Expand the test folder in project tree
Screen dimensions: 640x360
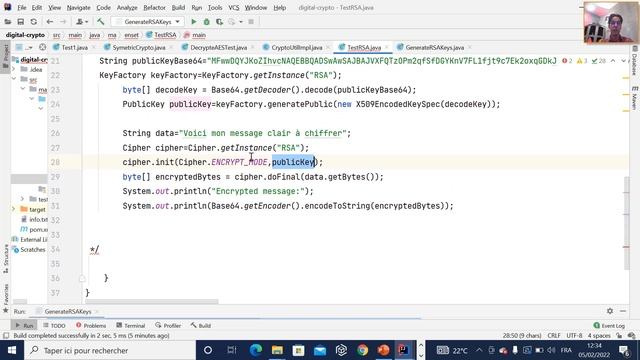(22, 199)
